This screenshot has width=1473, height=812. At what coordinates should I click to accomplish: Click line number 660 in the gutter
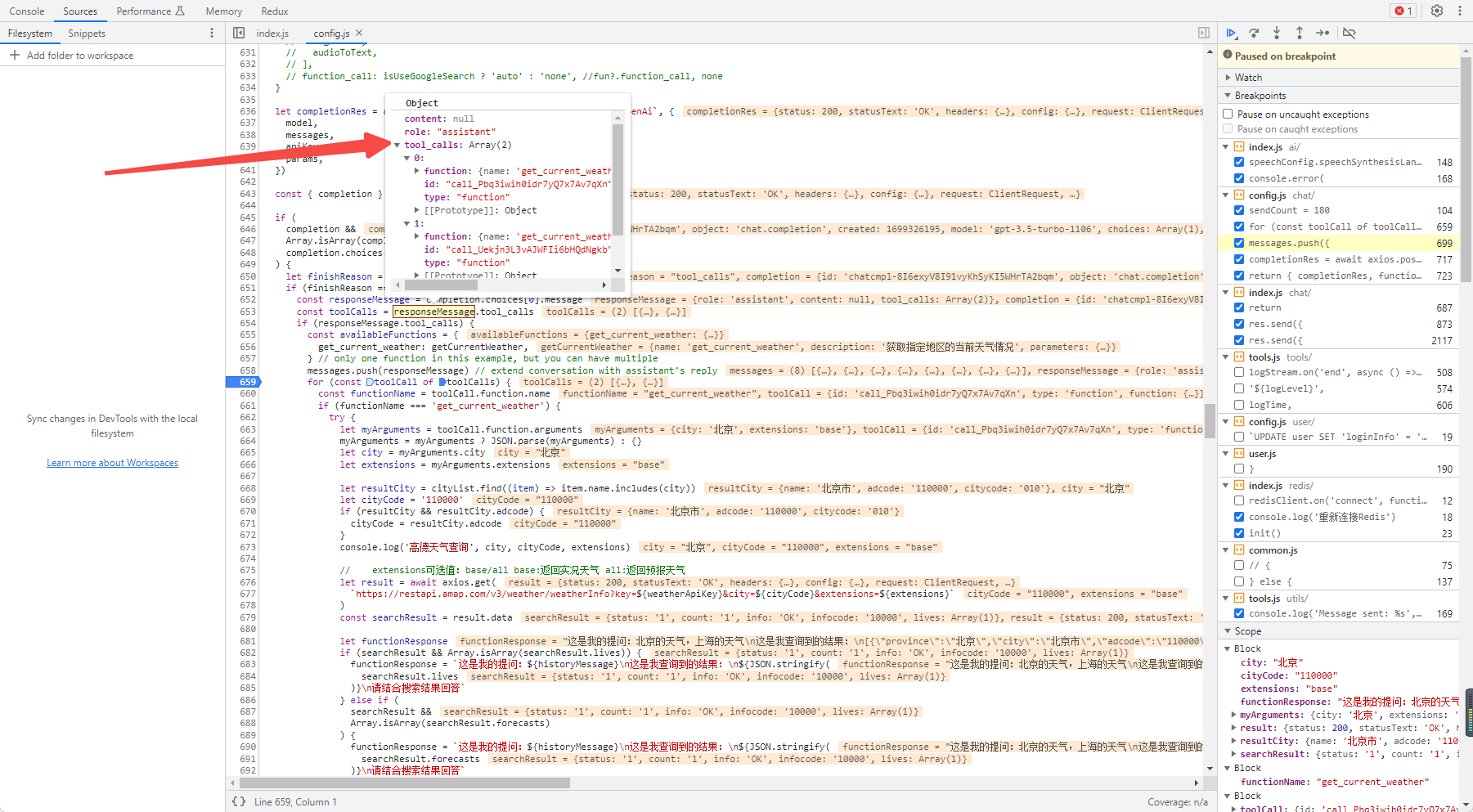tap(248, 393)
